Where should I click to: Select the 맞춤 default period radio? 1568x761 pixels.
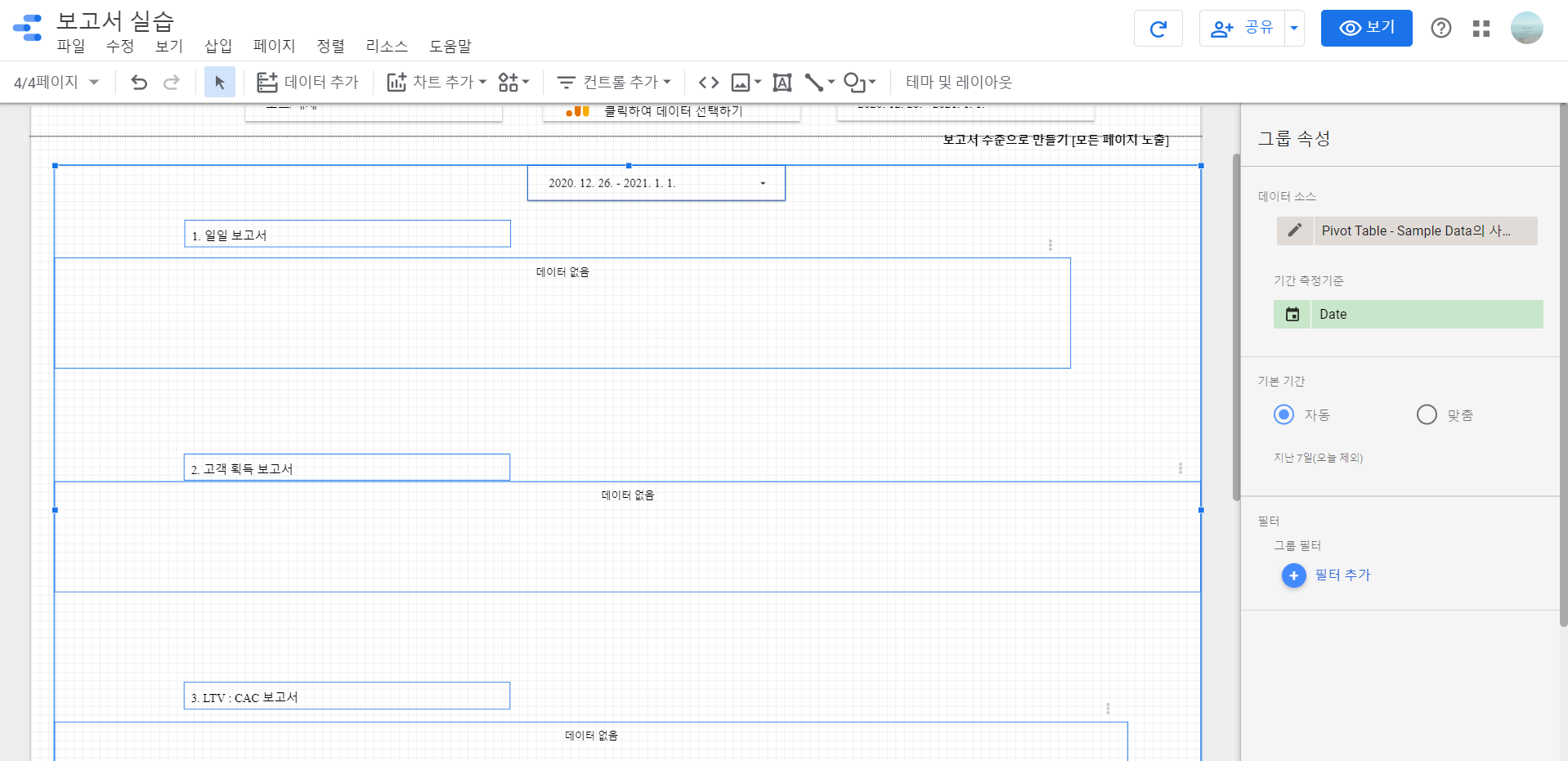click(x=1427, y=414)
